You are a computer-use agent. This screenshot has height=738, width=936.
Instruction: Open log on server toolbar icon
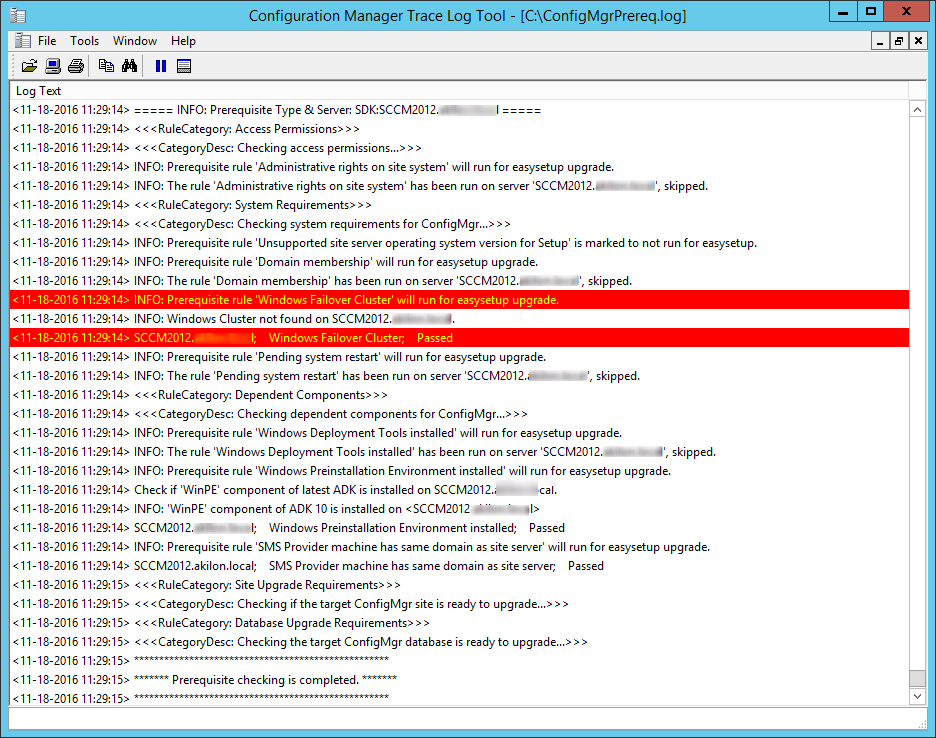click(x=53, y=66)
